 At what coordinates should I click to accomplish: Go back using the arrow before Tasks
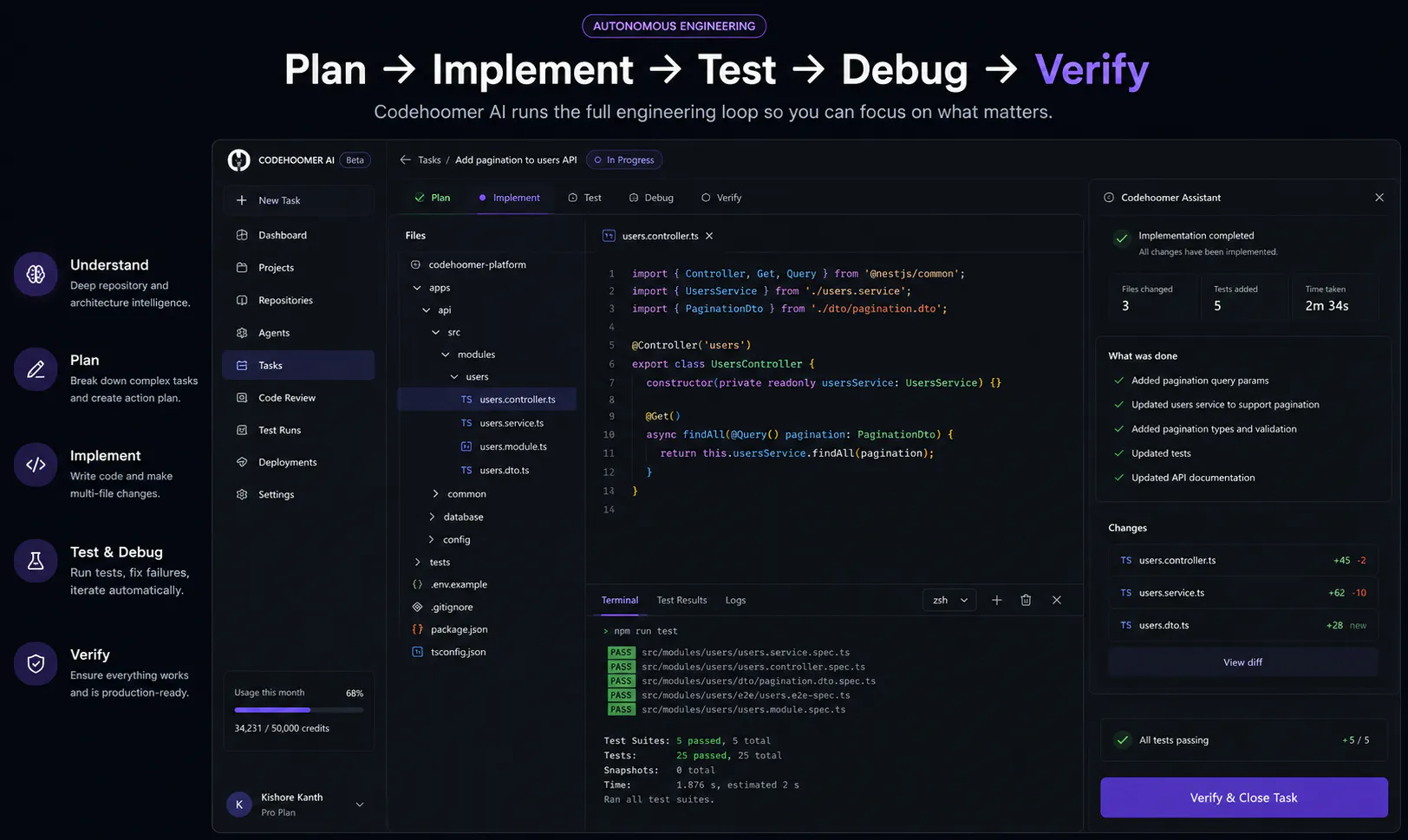tap(405, 160)
